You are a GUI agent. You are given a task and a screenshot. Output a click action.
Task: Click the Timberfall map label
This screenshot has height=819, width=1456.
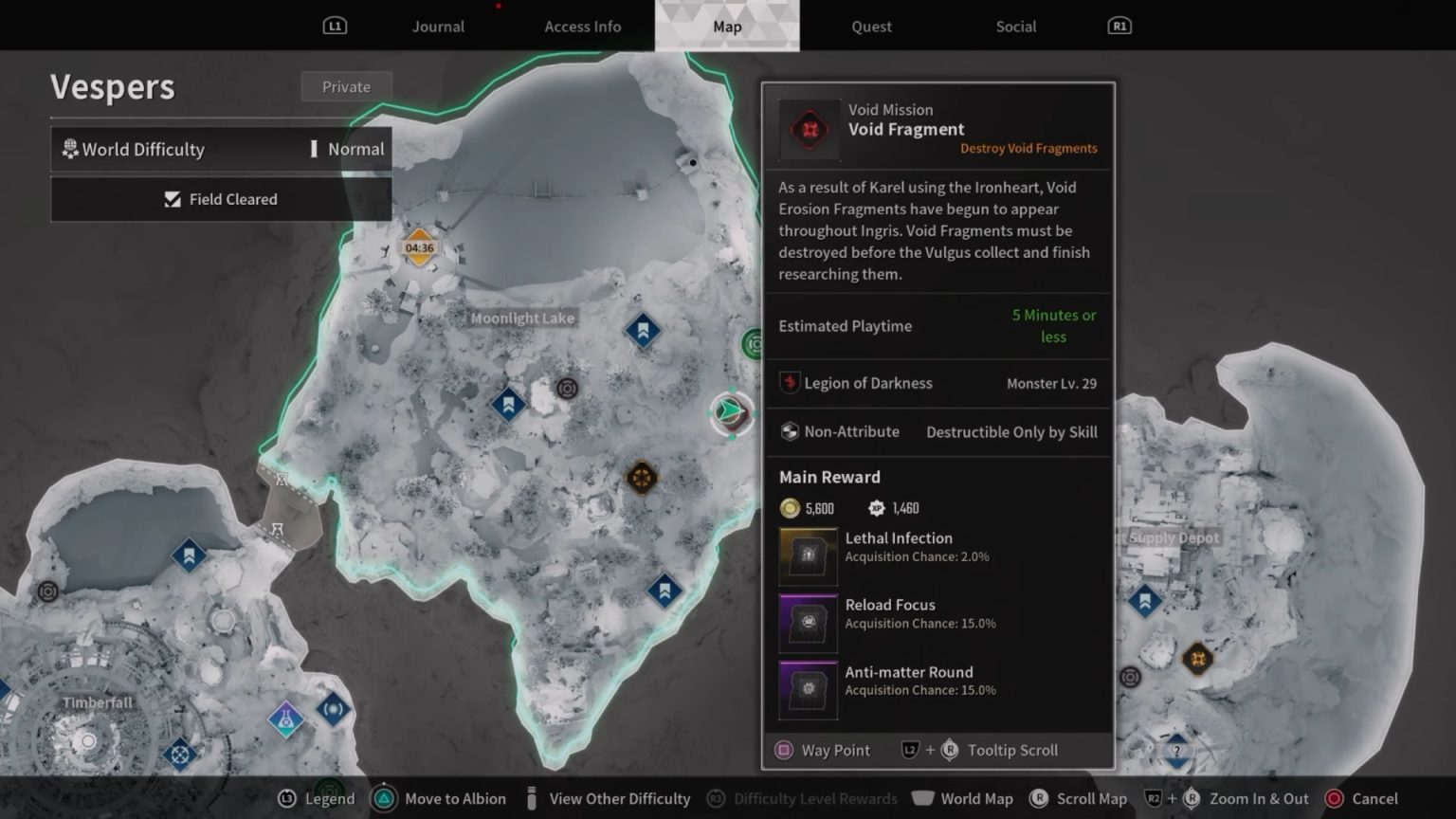coord(98,702)
